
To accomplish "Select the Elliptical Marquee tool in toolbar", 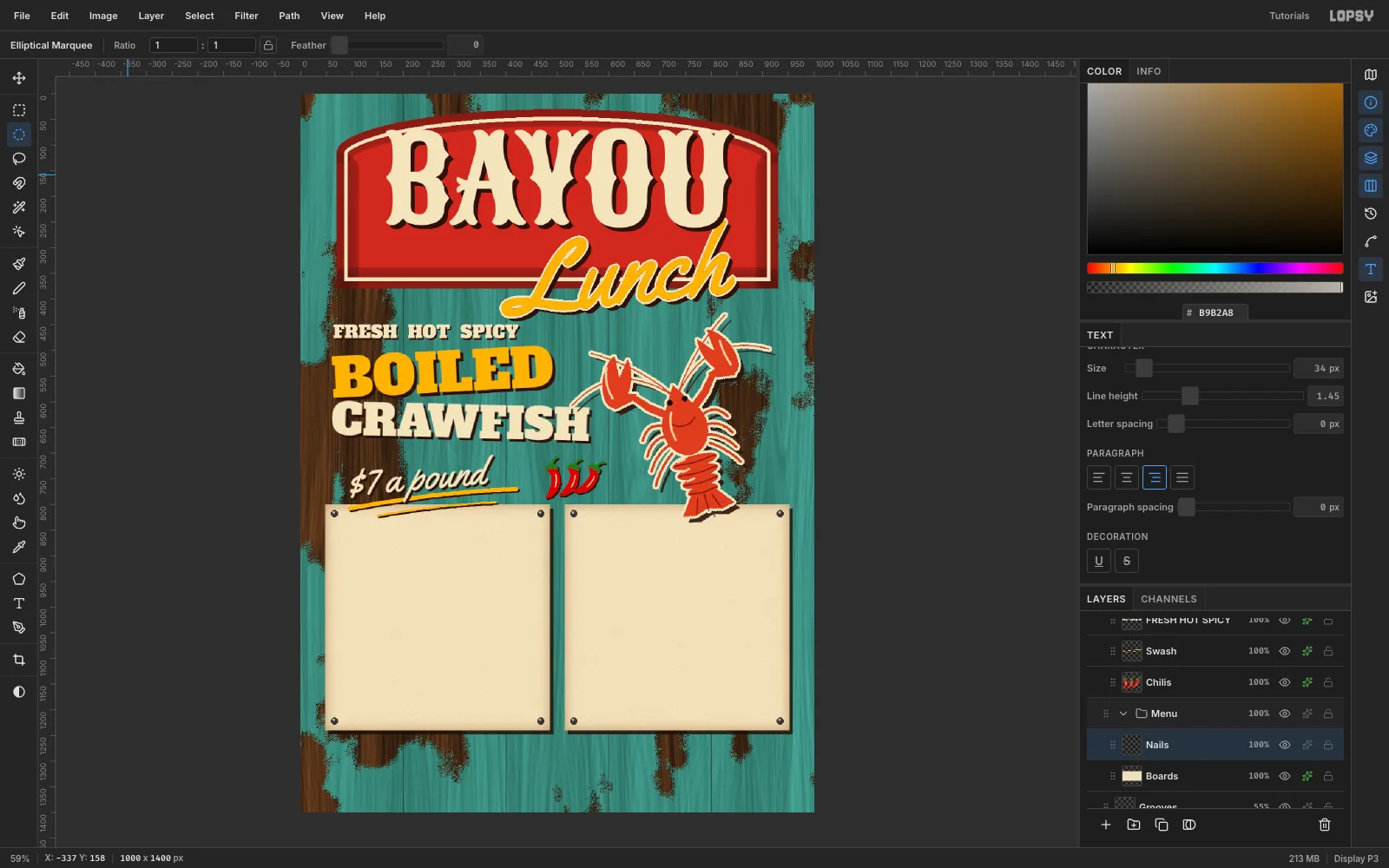I will coord(19,135).
